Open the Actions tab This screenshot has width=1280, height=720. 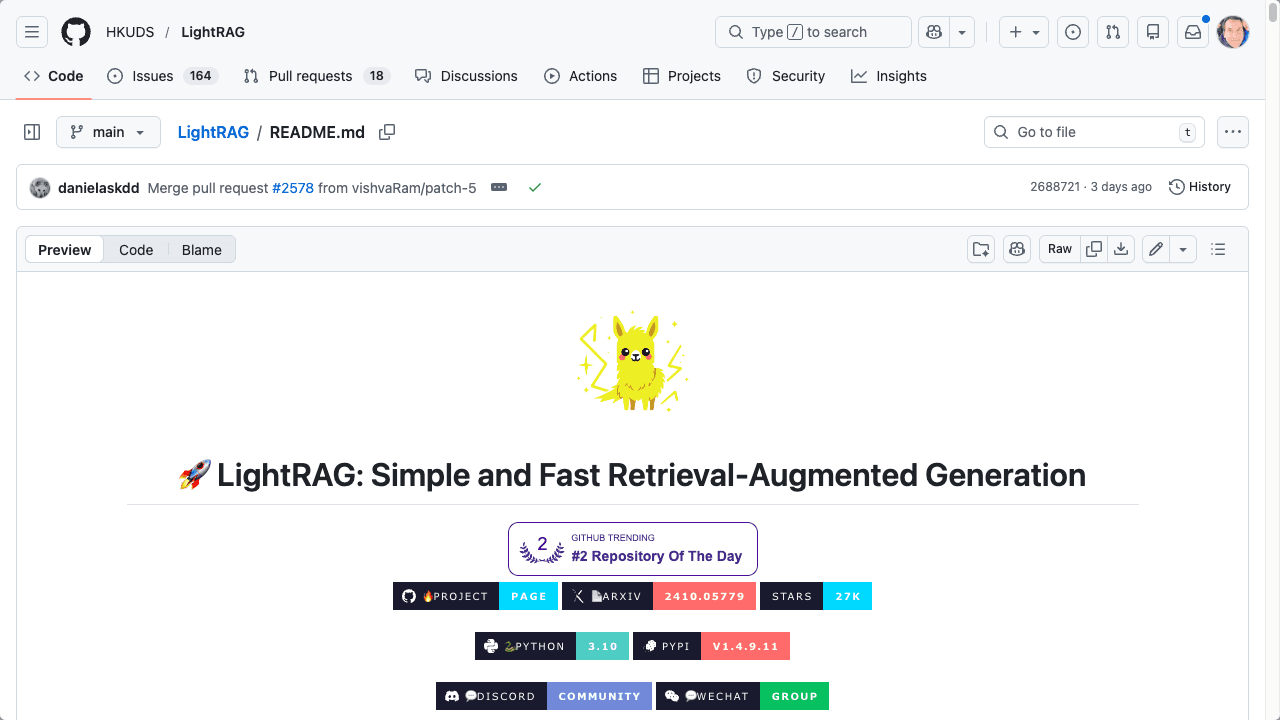coord(581,76)
